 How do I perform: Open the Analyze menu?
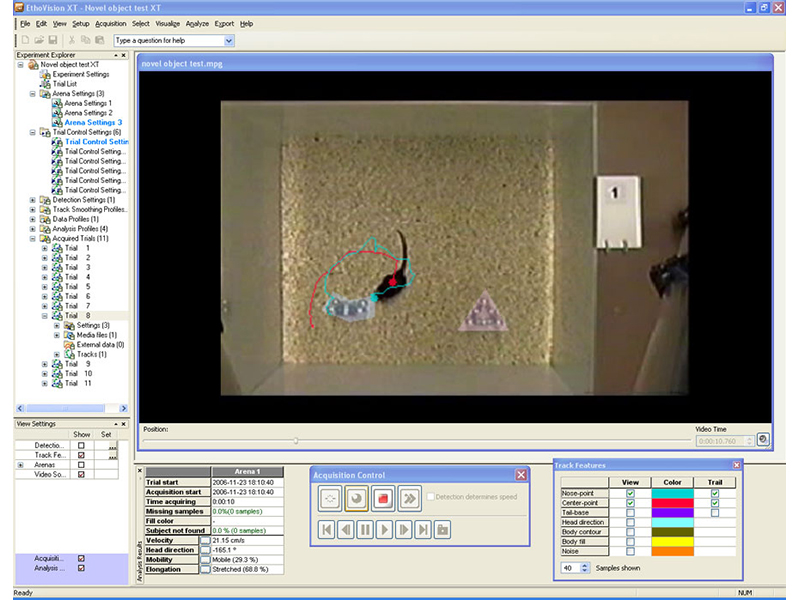point(197,23)
